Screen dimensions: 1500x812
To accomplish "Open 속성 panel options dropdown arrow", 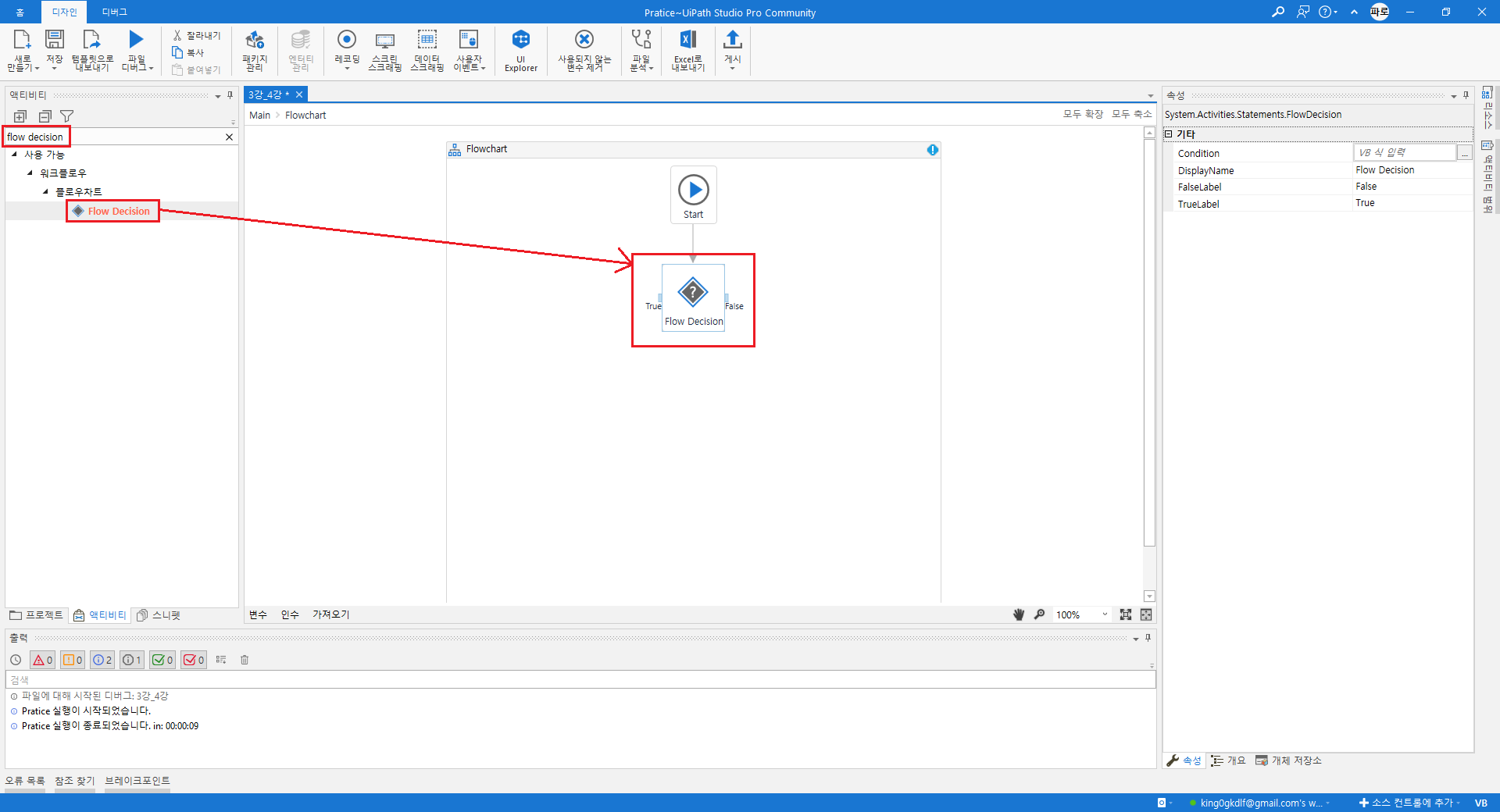I will [1454, 96].
